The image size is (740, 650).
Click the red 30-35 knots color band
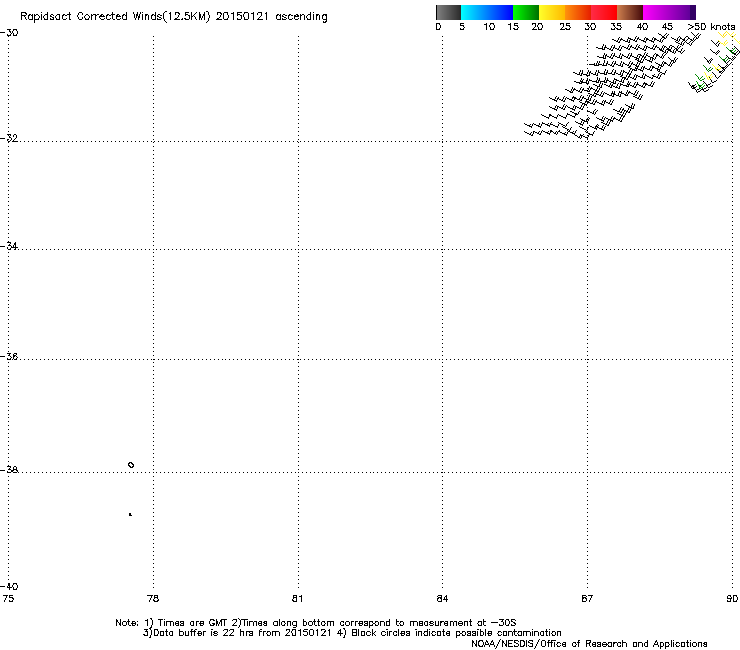pyautogui.click(x=604, y=12)
